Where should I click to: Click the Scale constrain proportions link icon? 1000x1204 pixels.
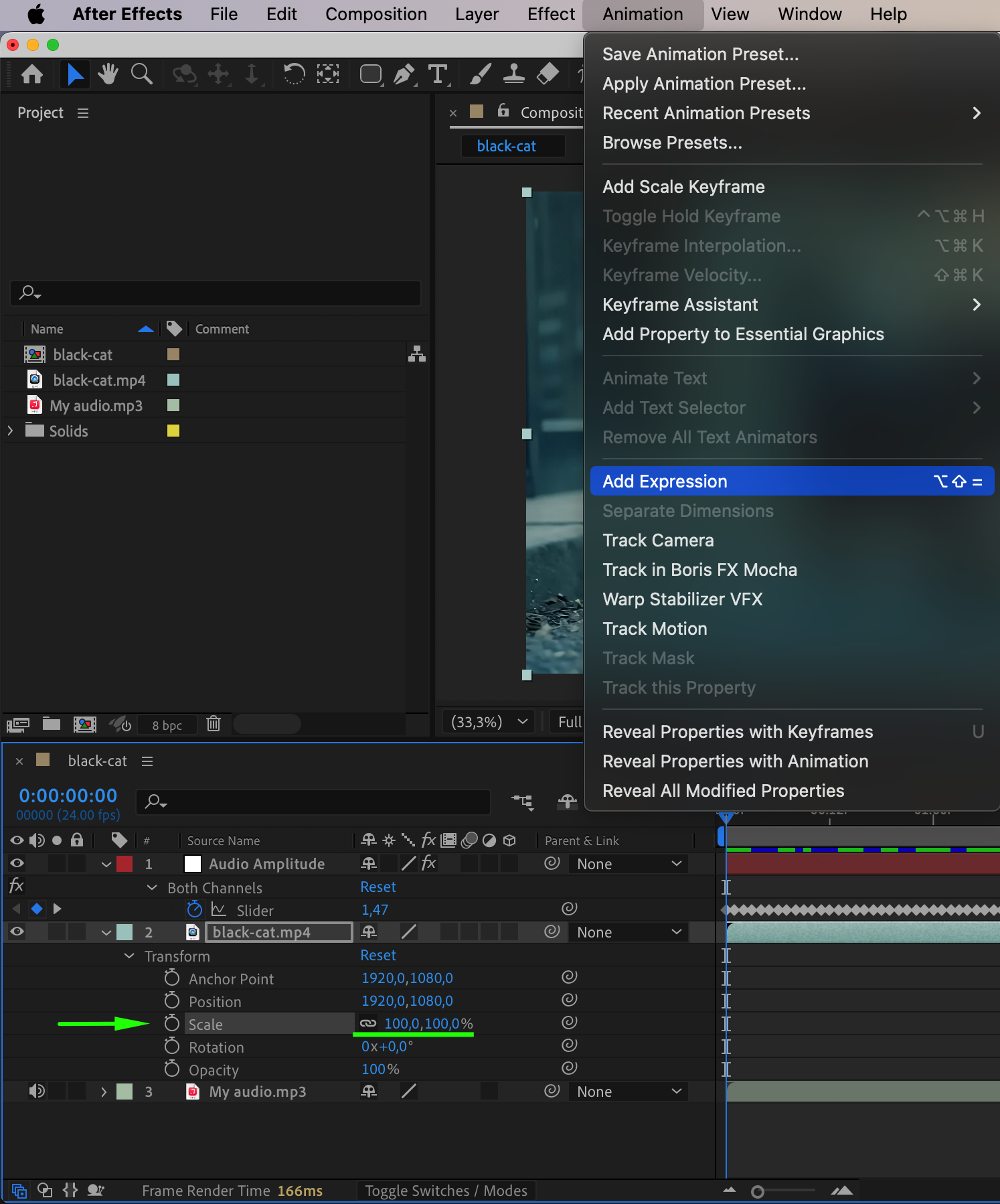(368, 1023)
